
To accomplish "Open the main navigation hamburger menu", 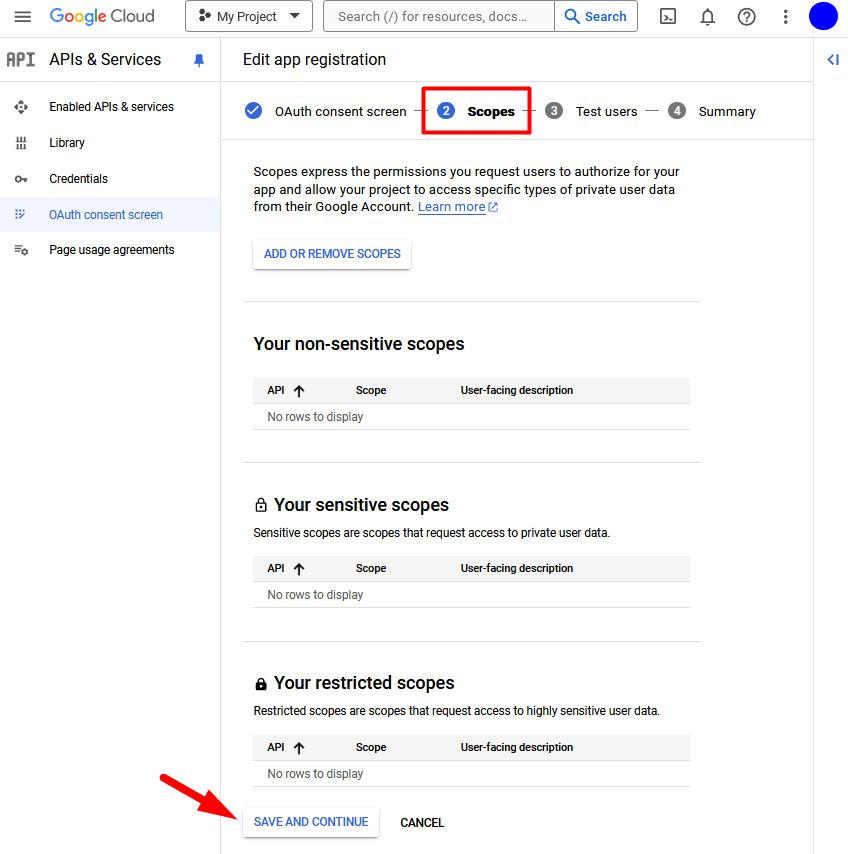I will click(x=22, y=16).
